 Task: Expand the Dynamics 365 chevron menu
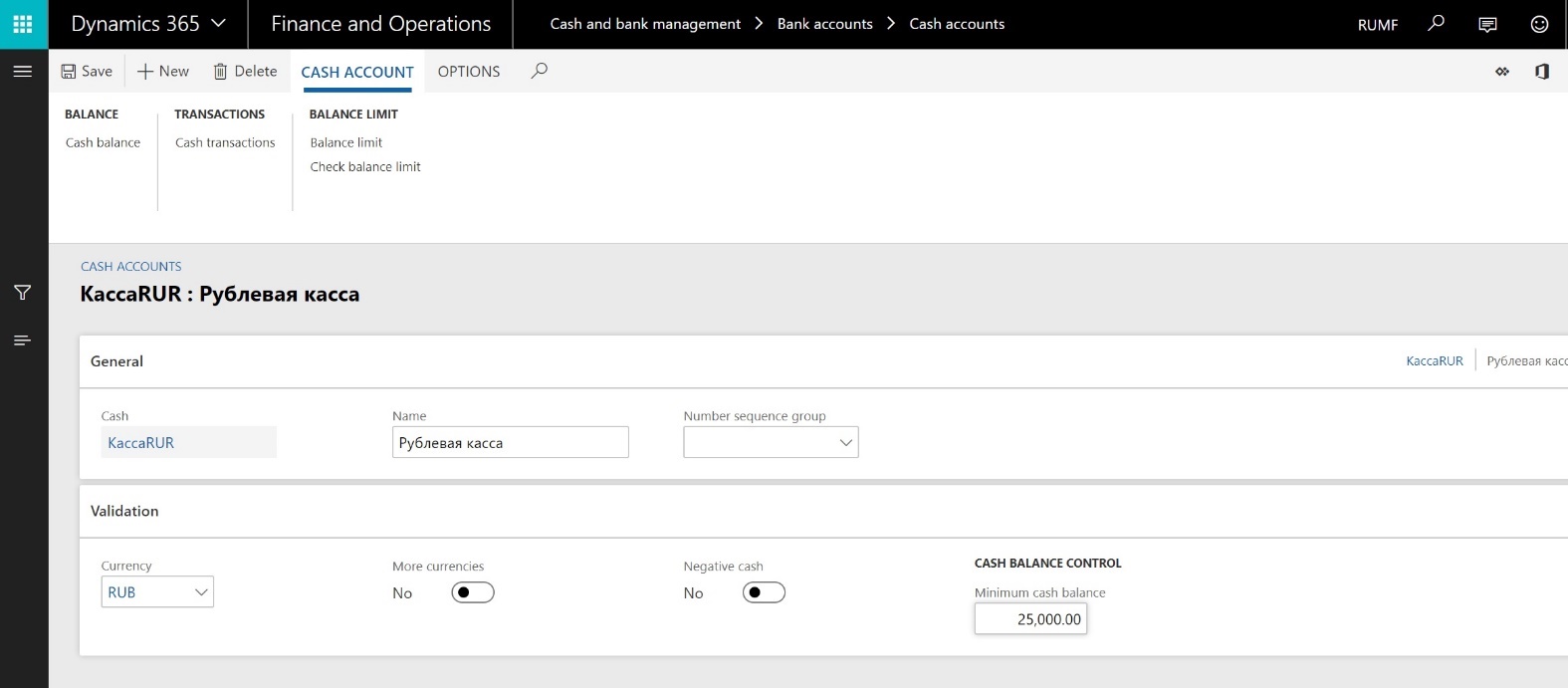[219, 24]
